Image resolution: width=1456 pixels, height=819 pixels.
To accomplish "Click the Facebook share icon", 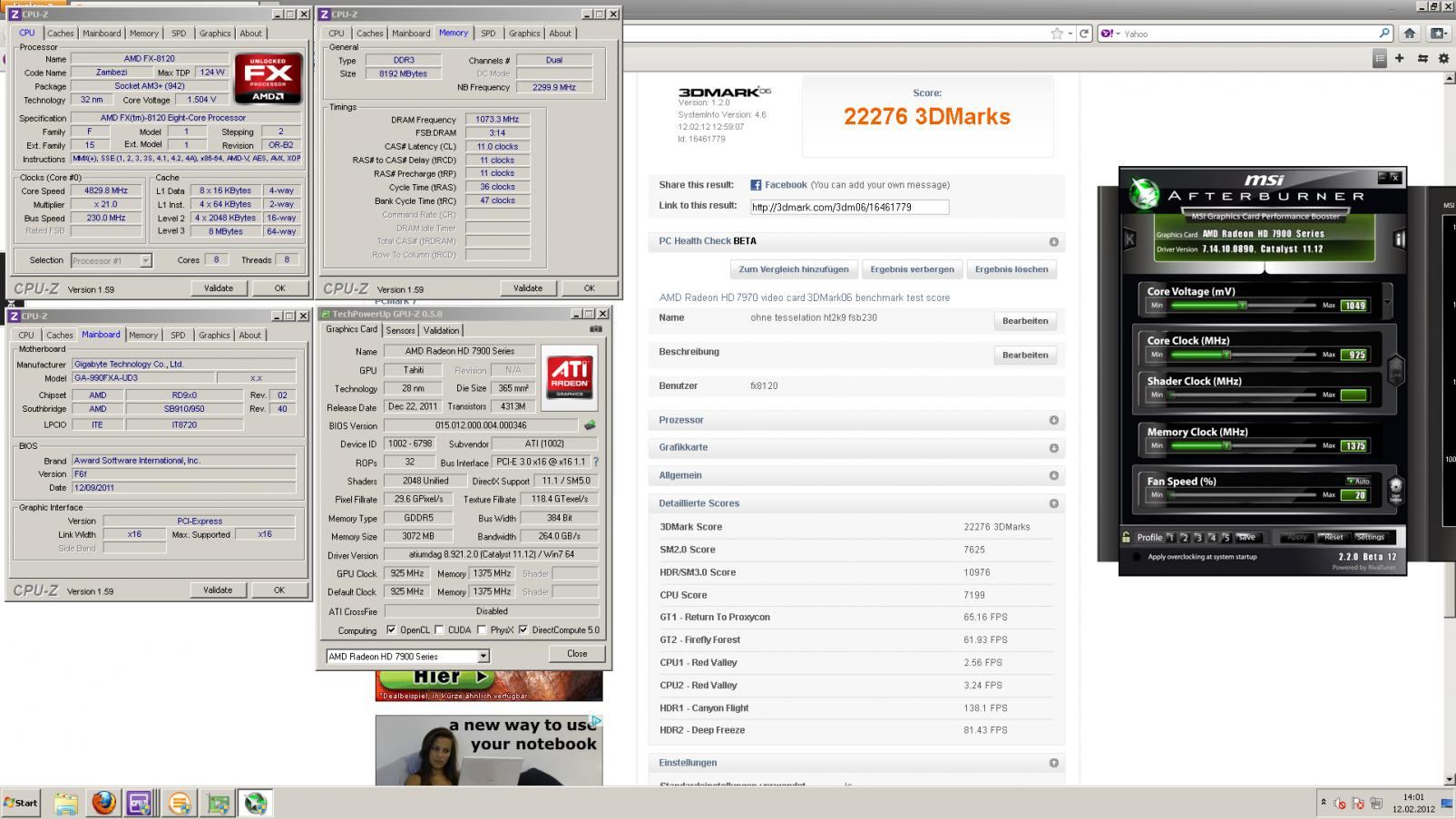I will click(x=756, y=185).
